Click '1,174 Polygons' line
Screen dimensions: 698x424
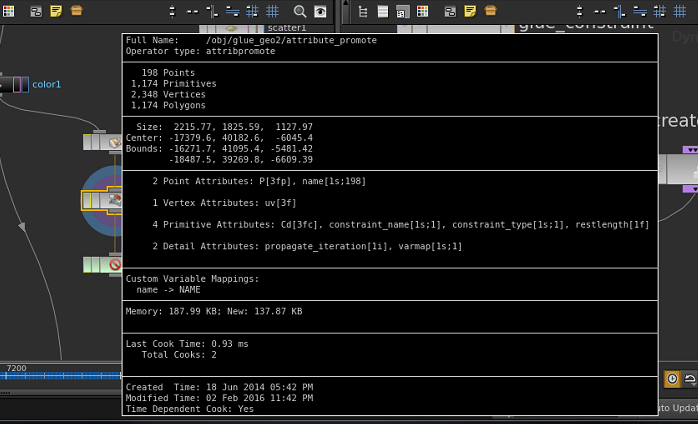168,106
